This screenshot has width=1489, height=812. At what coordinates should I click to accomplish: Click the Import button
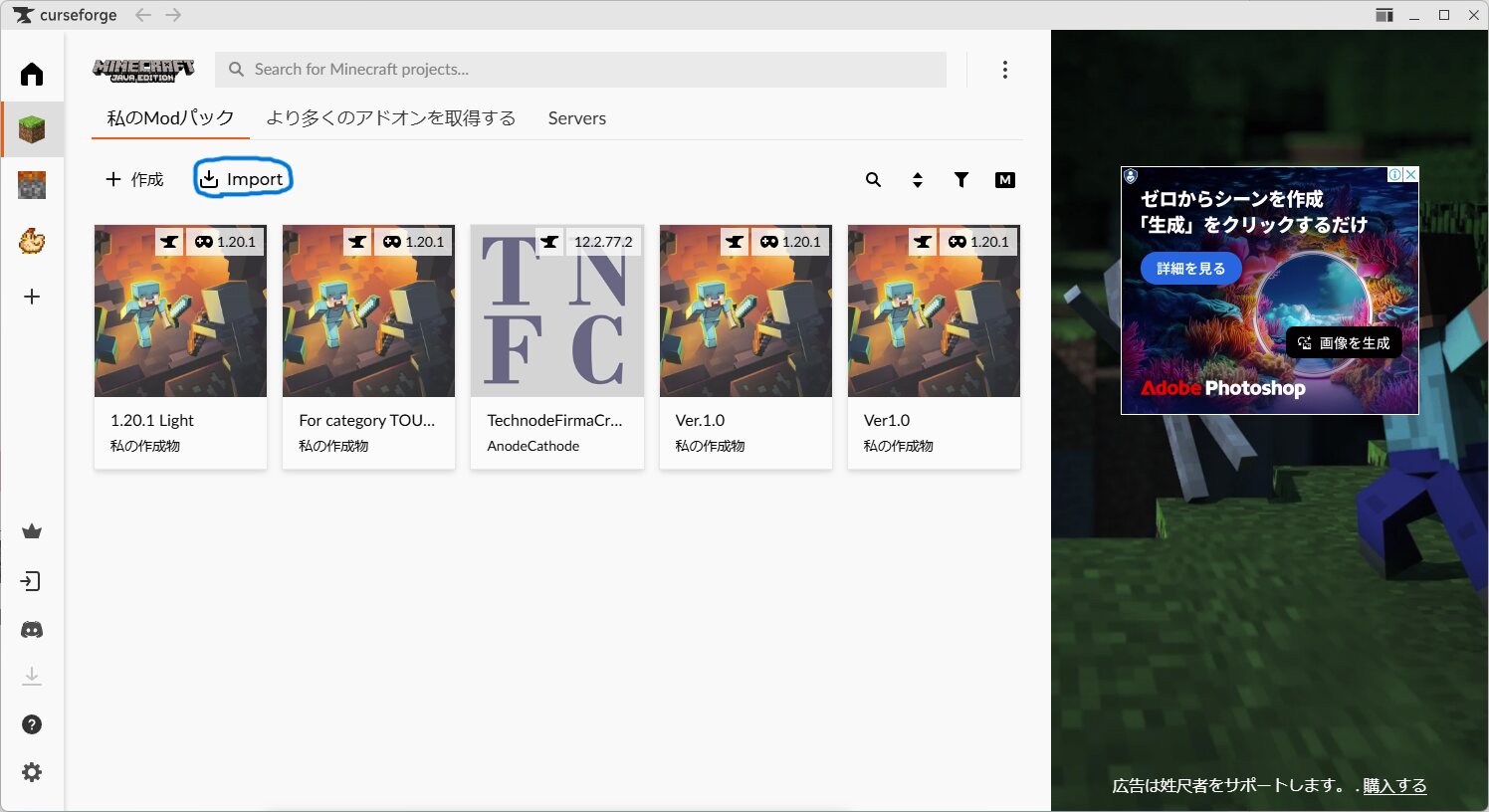(x=243, y=179)
